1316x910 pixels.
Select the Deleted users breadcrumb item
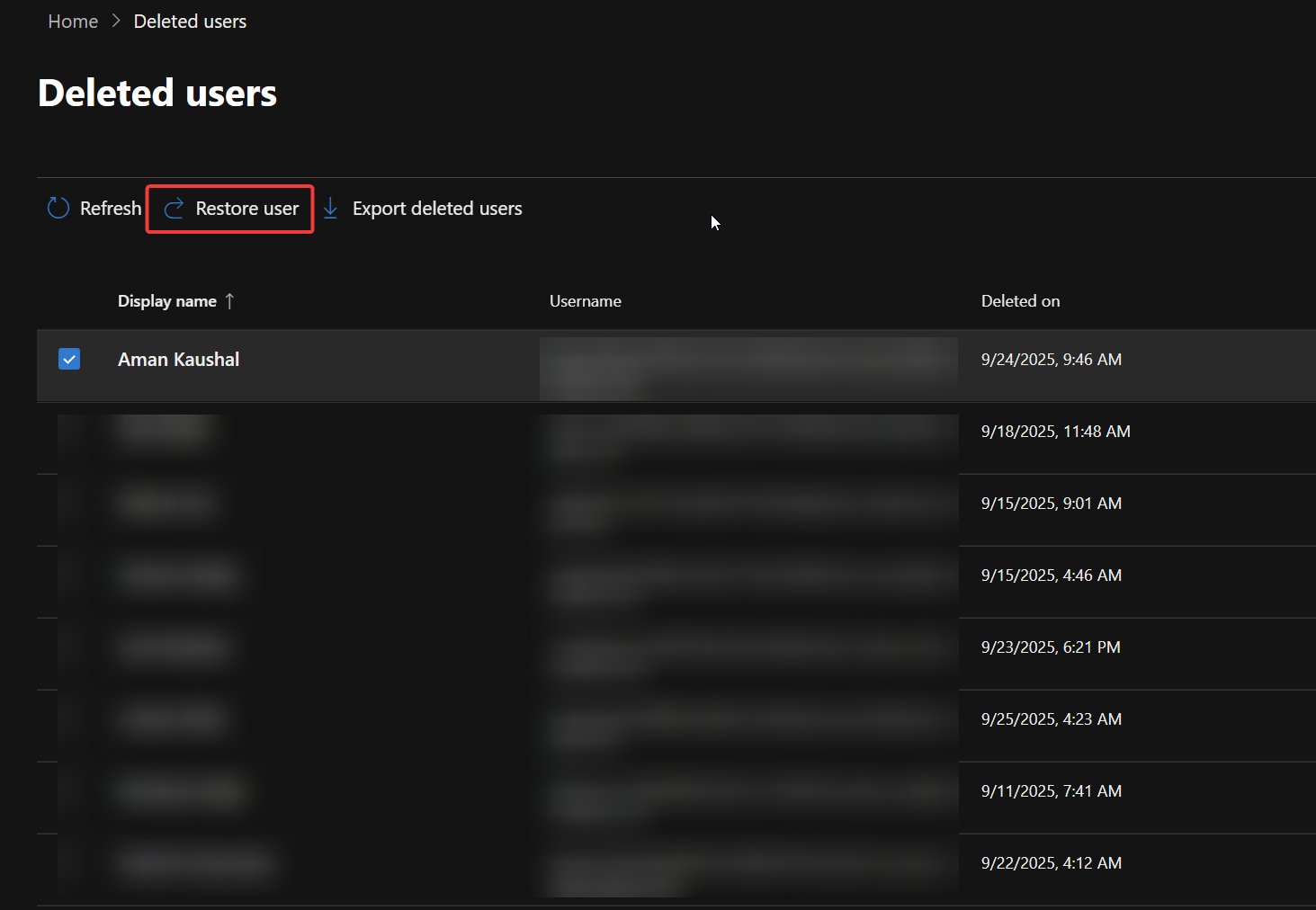pyautogui.click(x=190, y=22)
